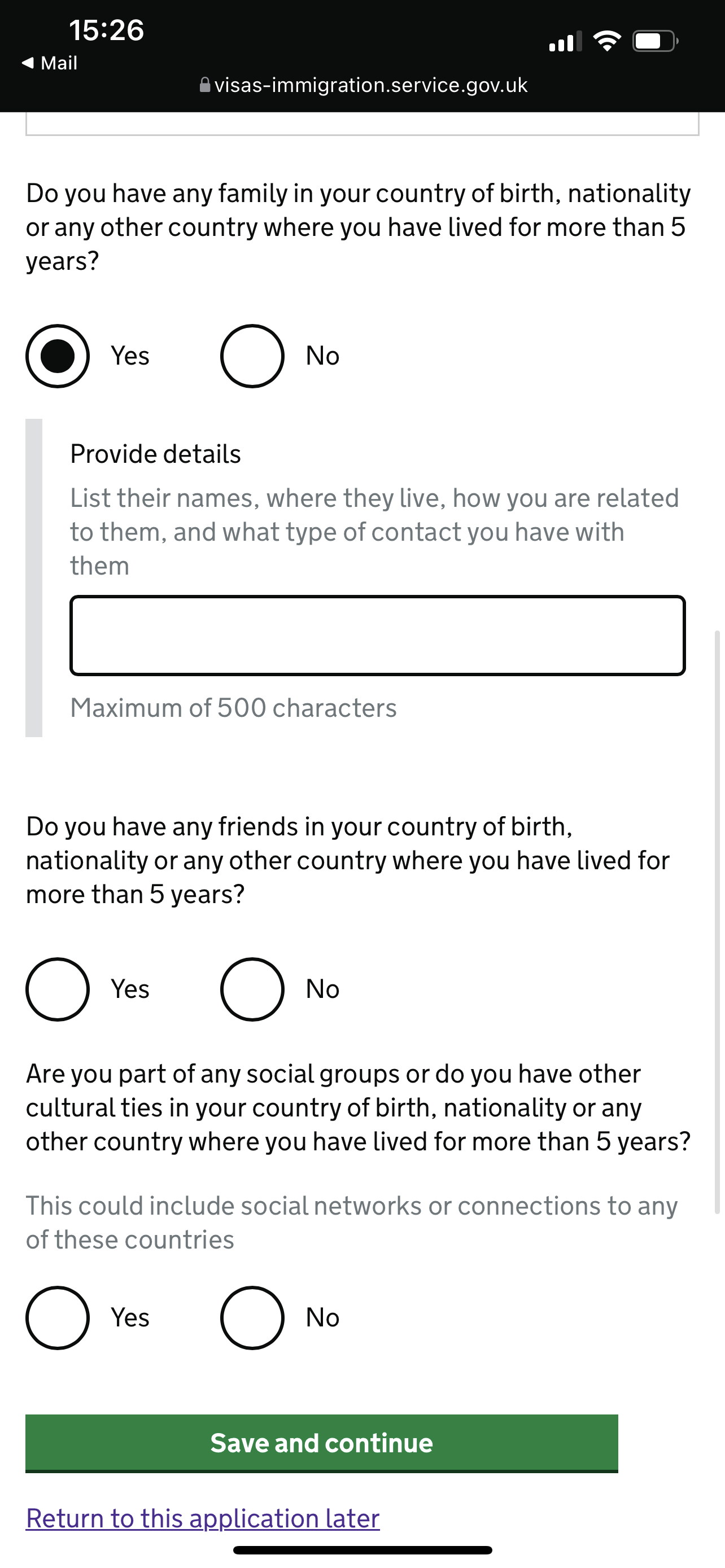The height and width of the screenshot is (1568, 725).
Task: Click the partially visible text box at top
Action: pyautogui.click(x=362, y=124)
